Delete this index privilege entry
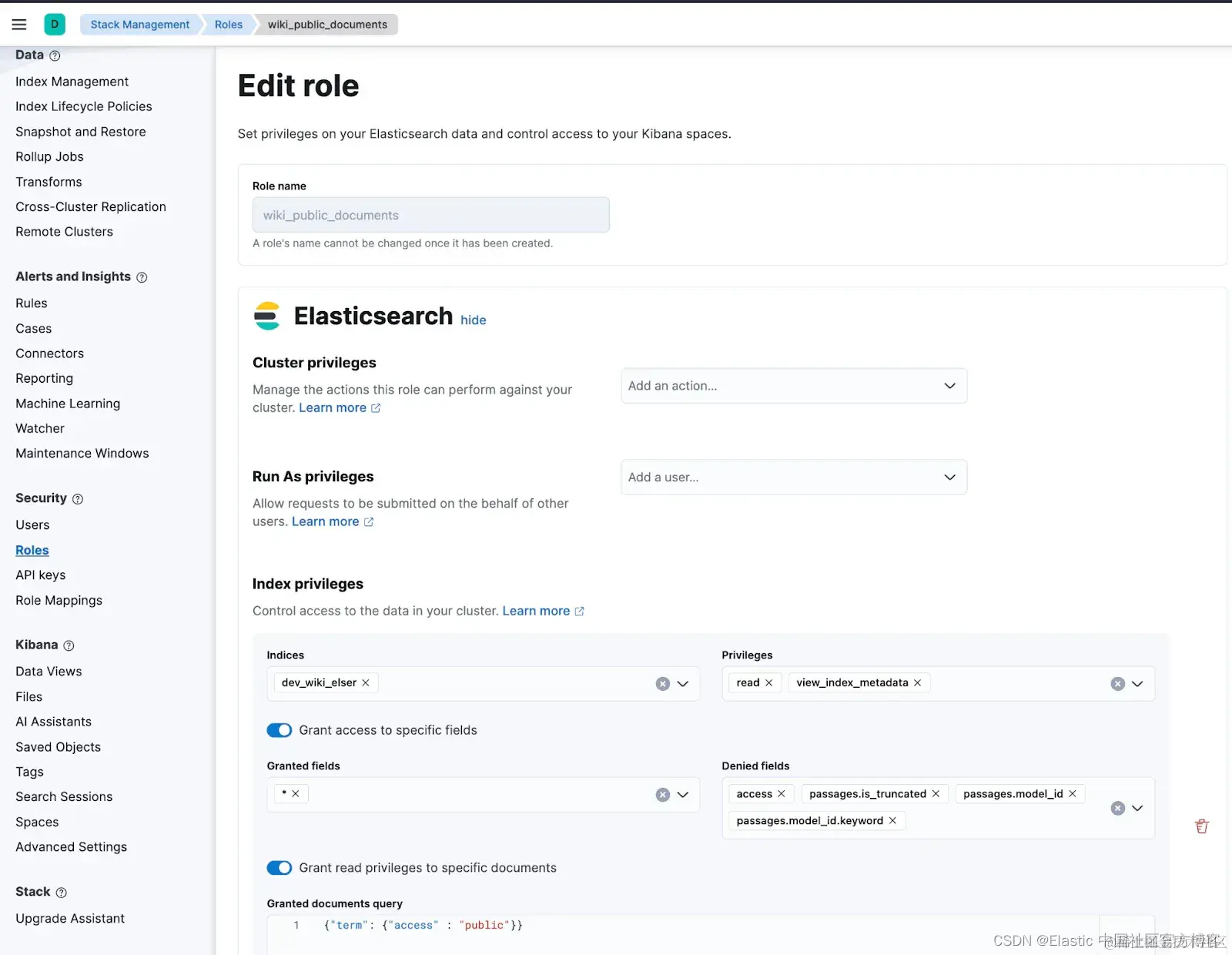This screenshot has height=955, width=1232. pos(1202,826)
